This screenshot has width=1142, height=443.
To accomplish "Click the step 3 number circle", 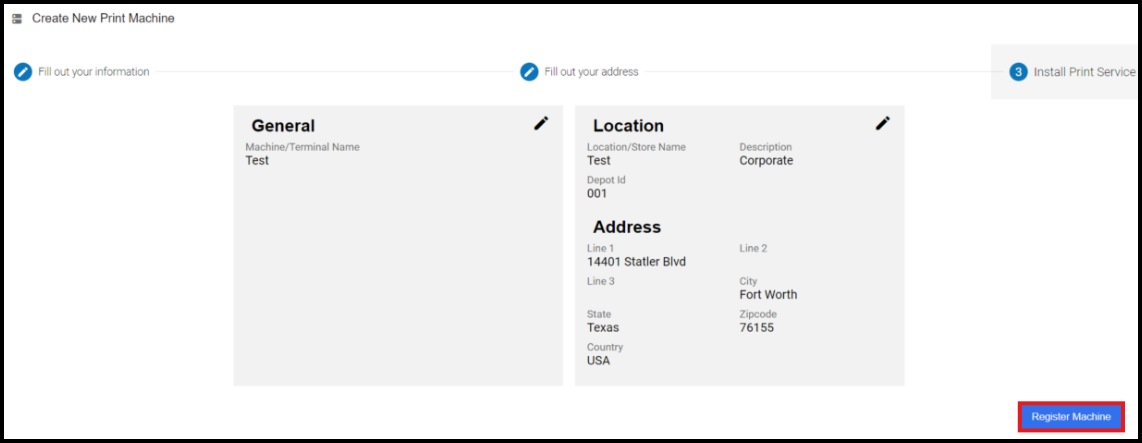I will coord(1018,72).
